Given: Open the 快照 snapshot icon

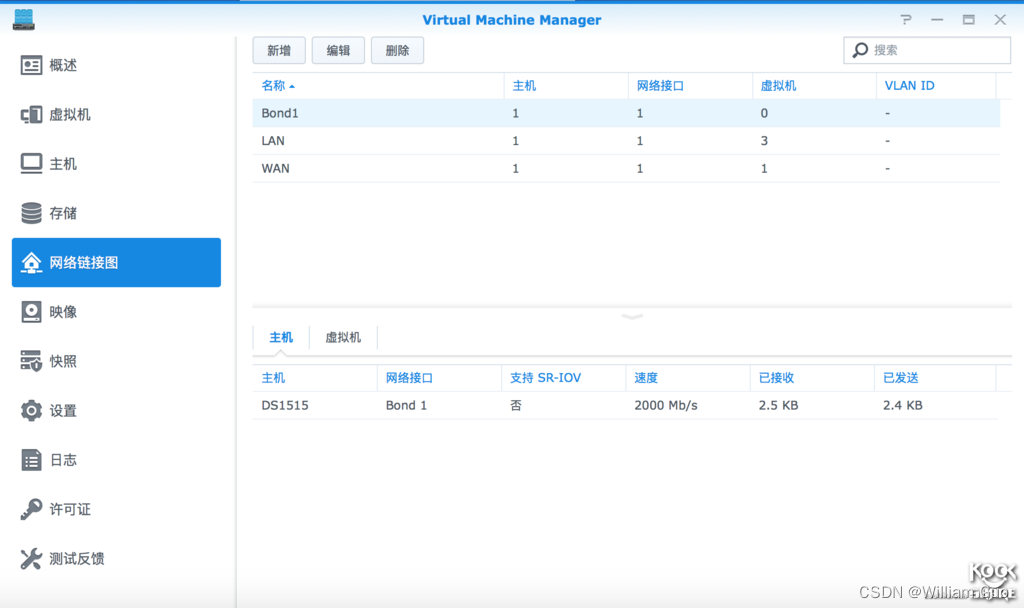Looking at the screenshot, I should coord(31,361).
